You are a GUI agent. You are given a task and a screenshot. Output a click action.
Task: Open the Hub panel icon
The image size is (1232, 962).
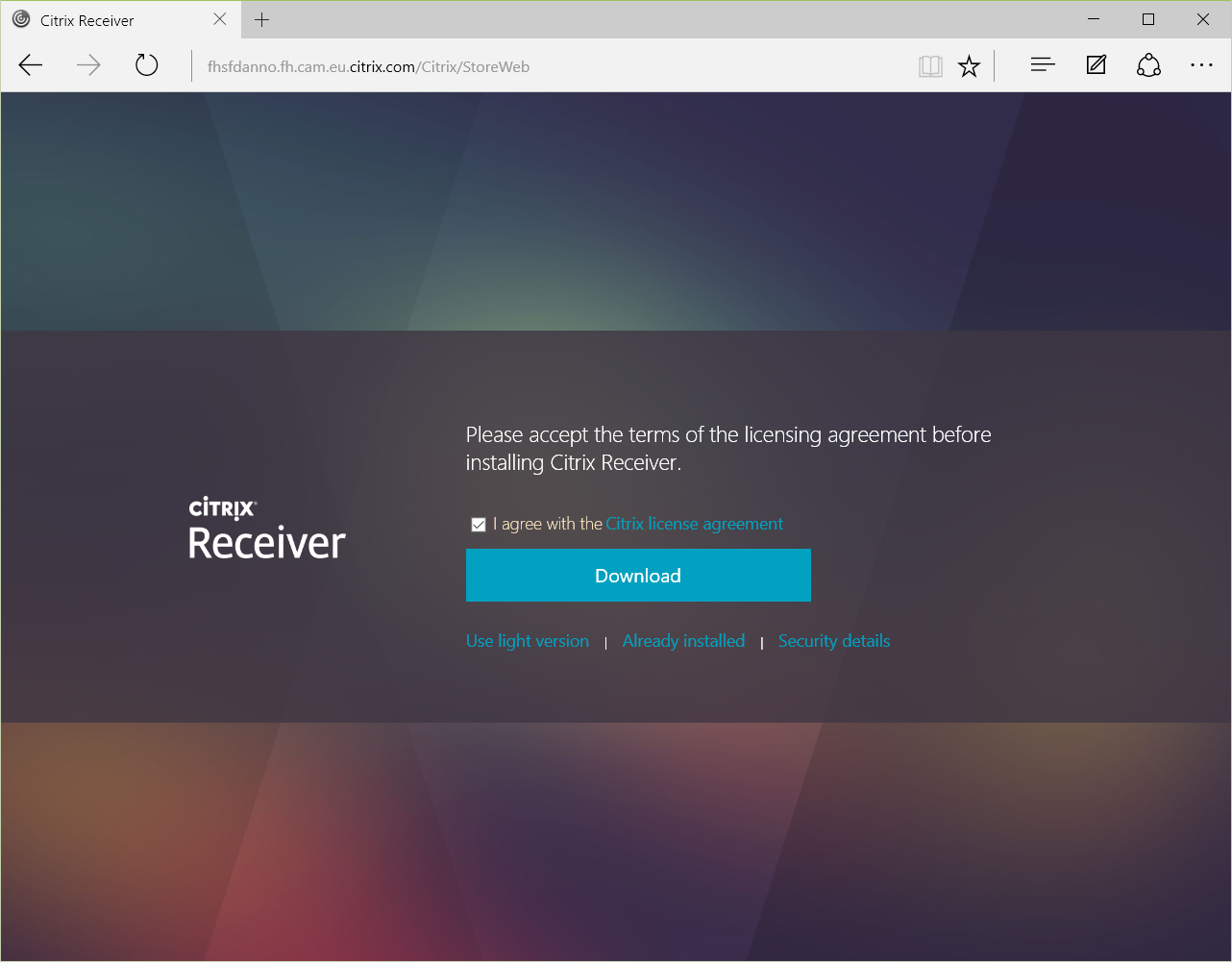point(1043,65)
